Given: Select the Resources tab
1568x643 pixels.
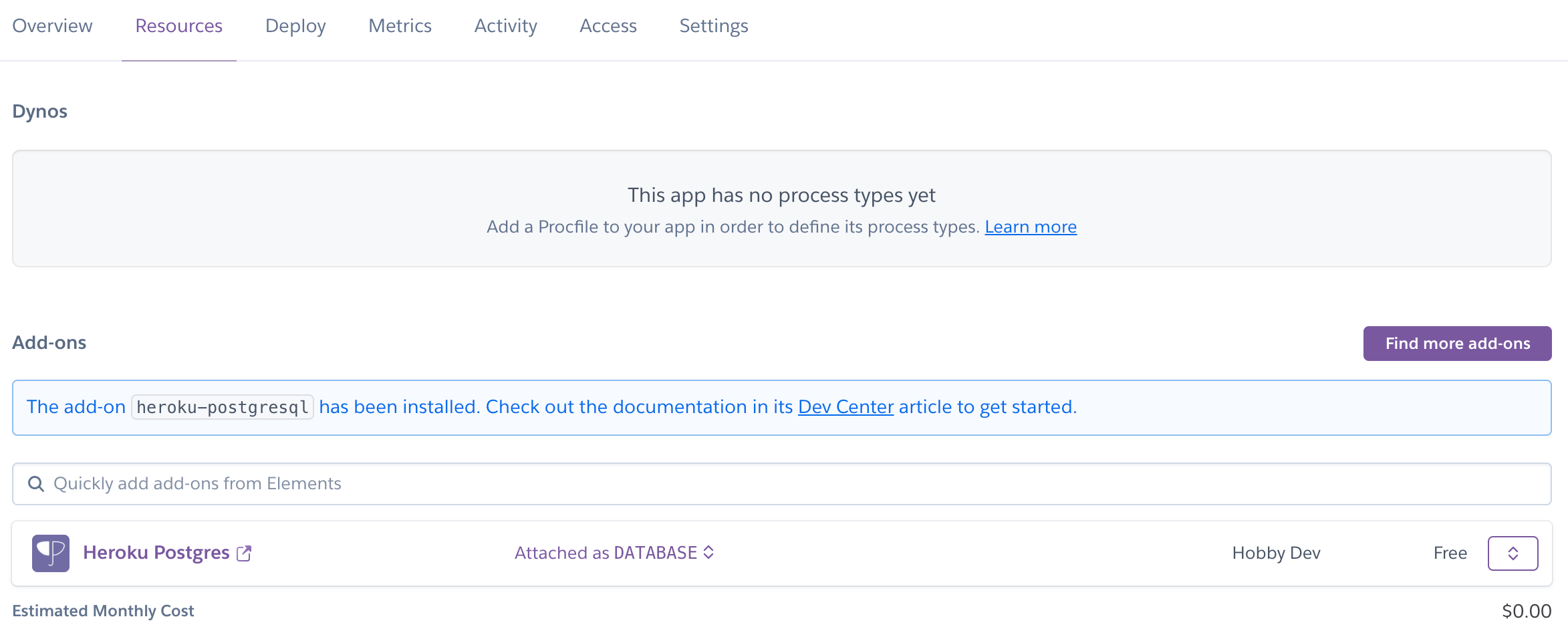Looking at the screenshot, I should 178,26.
